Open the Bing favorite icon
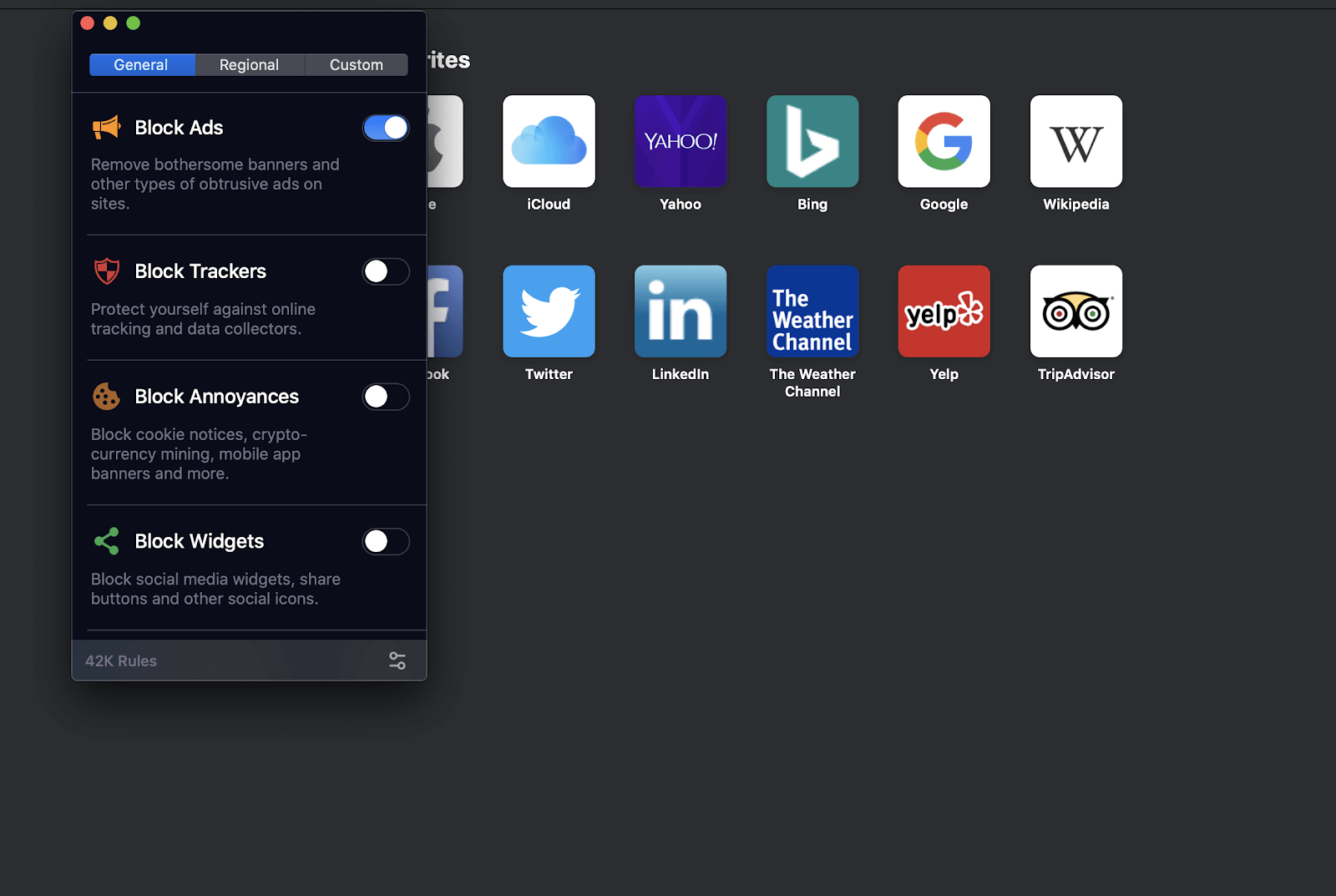 click(812, 141)
